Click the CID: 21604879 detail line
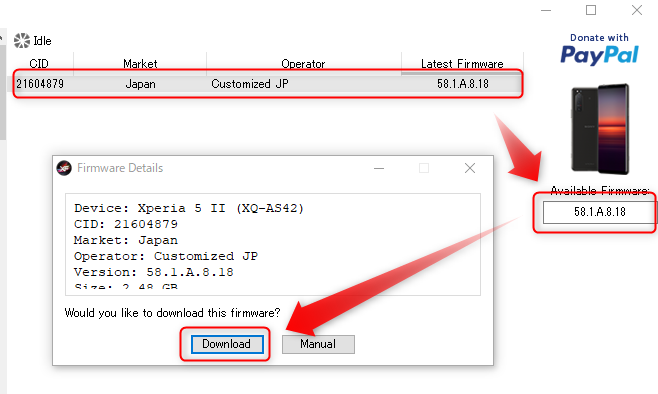This screenshot has width=658, height=394. pyautogui.click(x=126, y=224)
